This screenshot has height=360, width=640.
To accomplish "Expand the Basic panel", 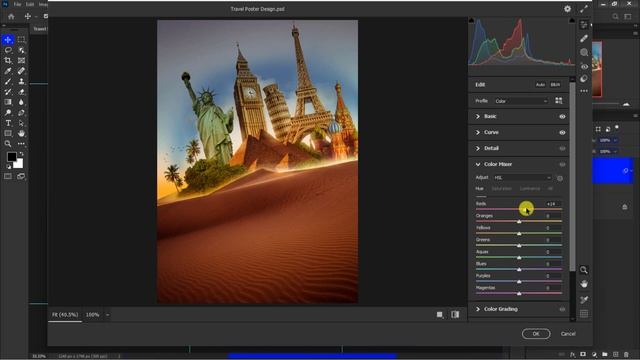I will click(x=478, y=116).
